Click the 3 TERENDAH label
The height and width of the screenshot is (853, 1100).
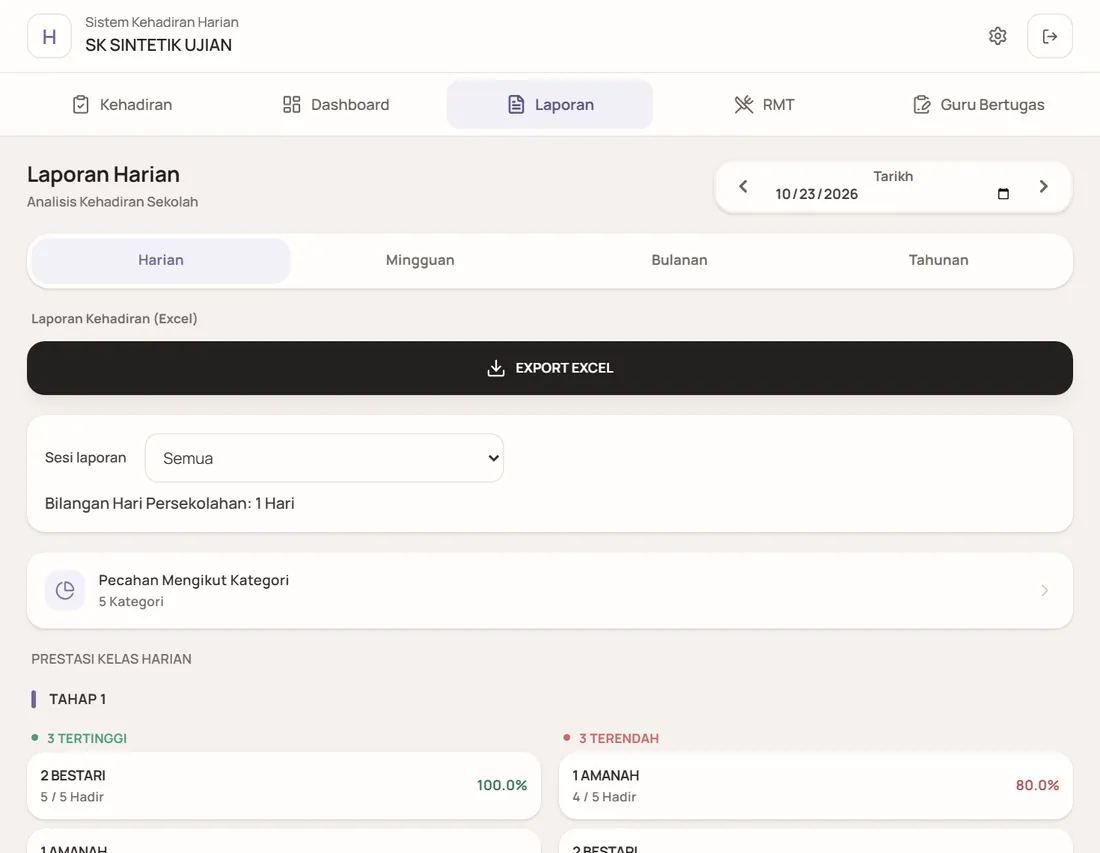point(619,739)
